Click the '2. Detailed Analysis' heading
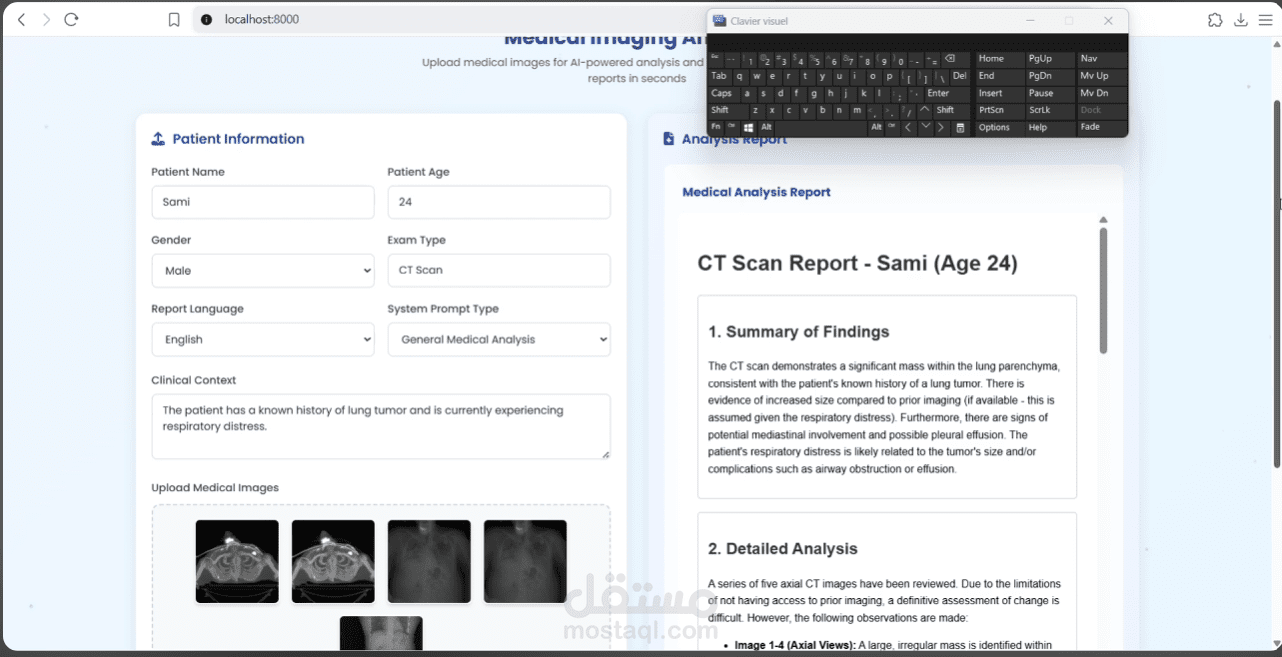 coord(783,549)
